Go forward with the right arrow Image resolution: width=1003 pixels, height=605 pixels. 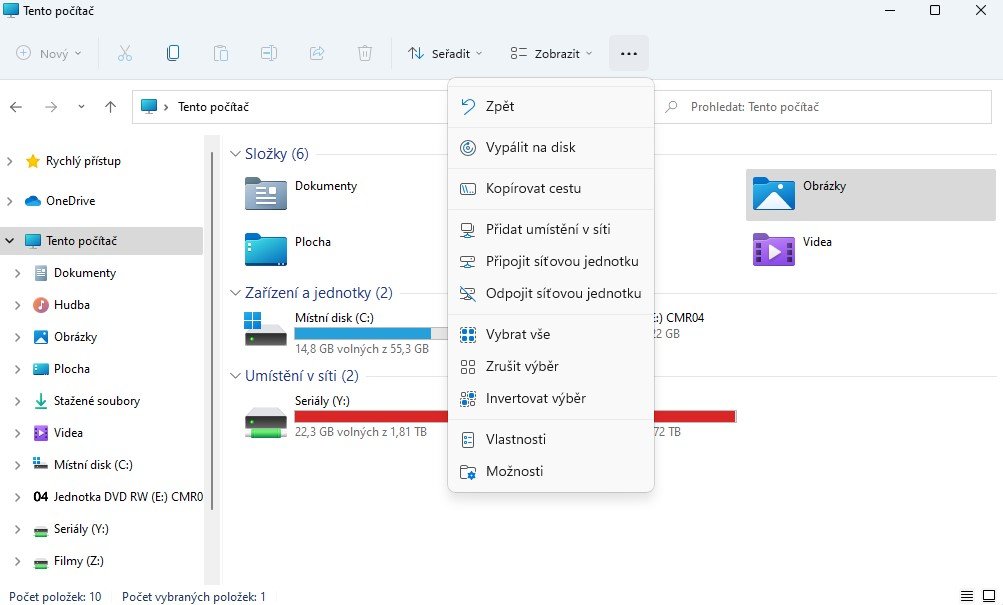pos(51,107)
